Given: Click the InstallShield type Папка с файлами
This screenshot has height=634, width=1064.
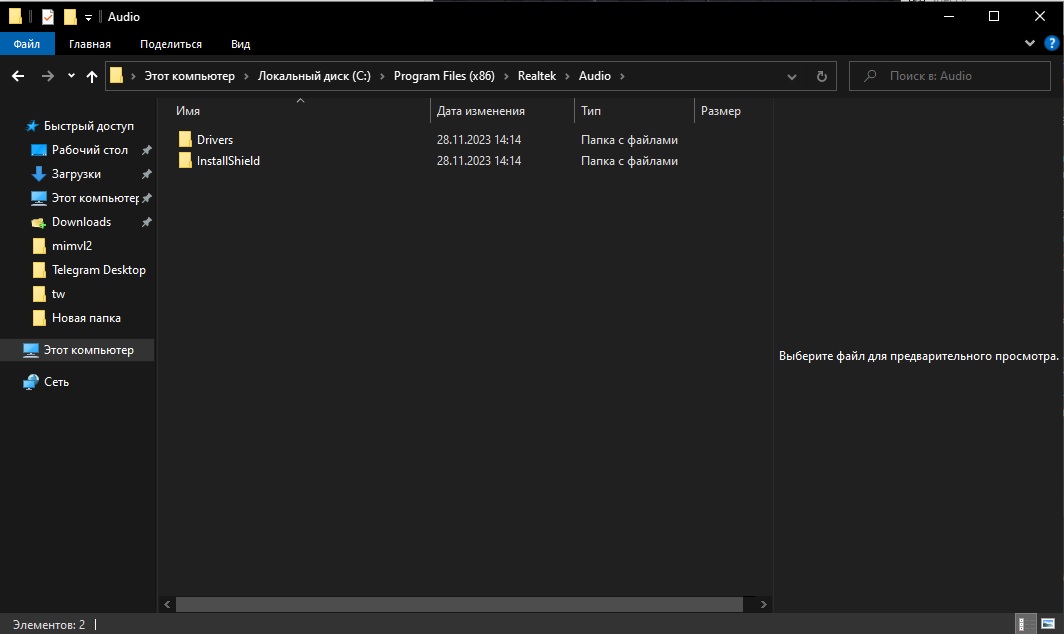Looking at the screenshot, I should pyautogui.click(x=629, y=161).
